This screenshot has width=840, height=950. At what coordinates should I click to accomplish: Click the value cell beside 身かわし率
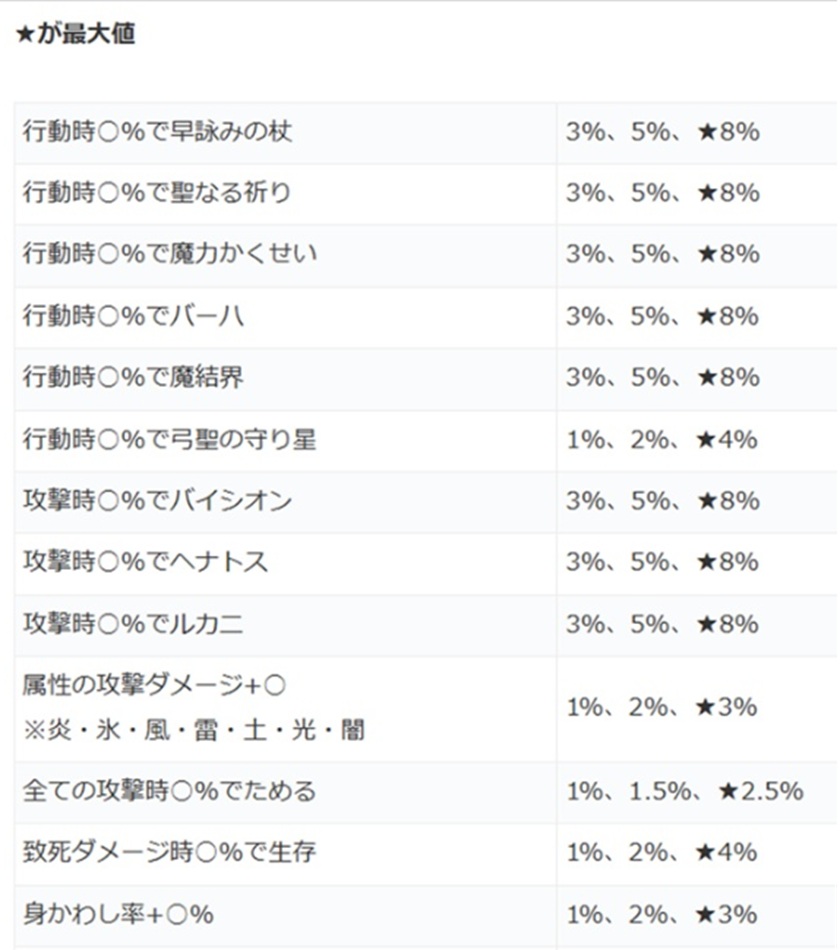coord(661,914)
